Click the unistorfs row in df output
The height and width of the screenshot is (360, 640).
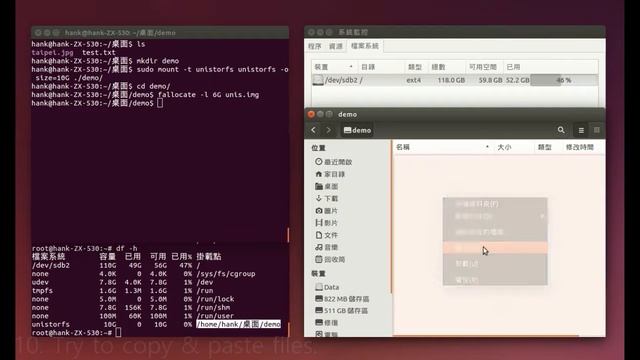[156, 324]
